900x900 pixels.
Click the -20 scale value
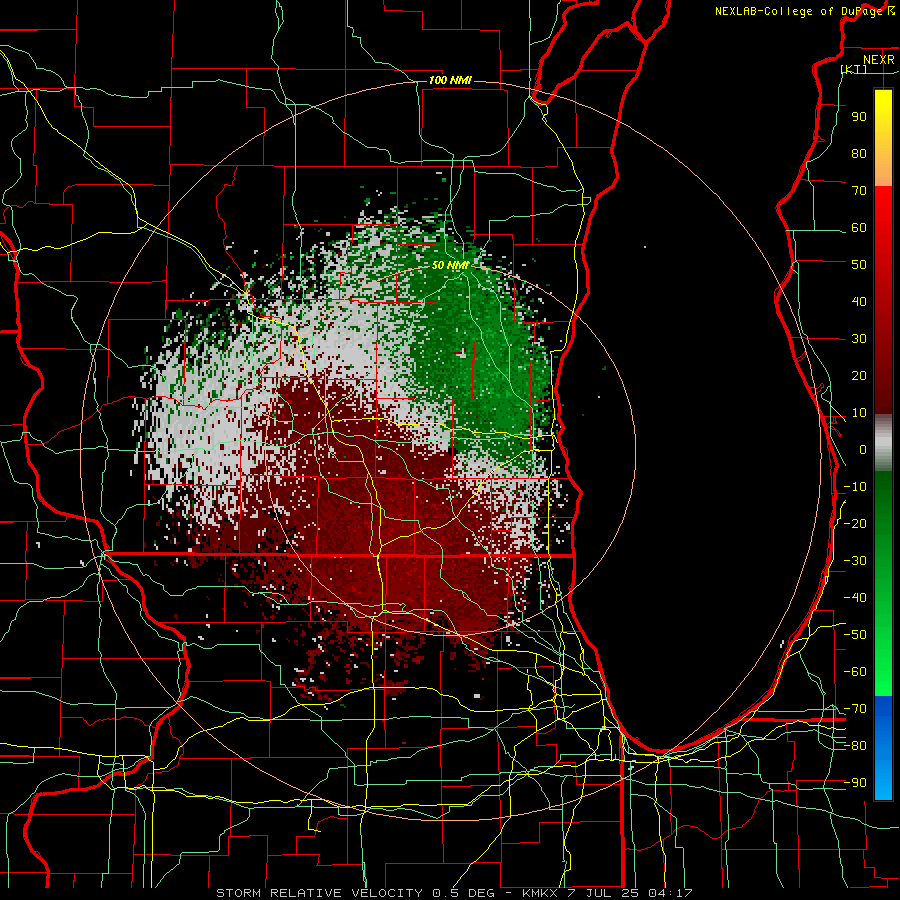coord(855,523)
